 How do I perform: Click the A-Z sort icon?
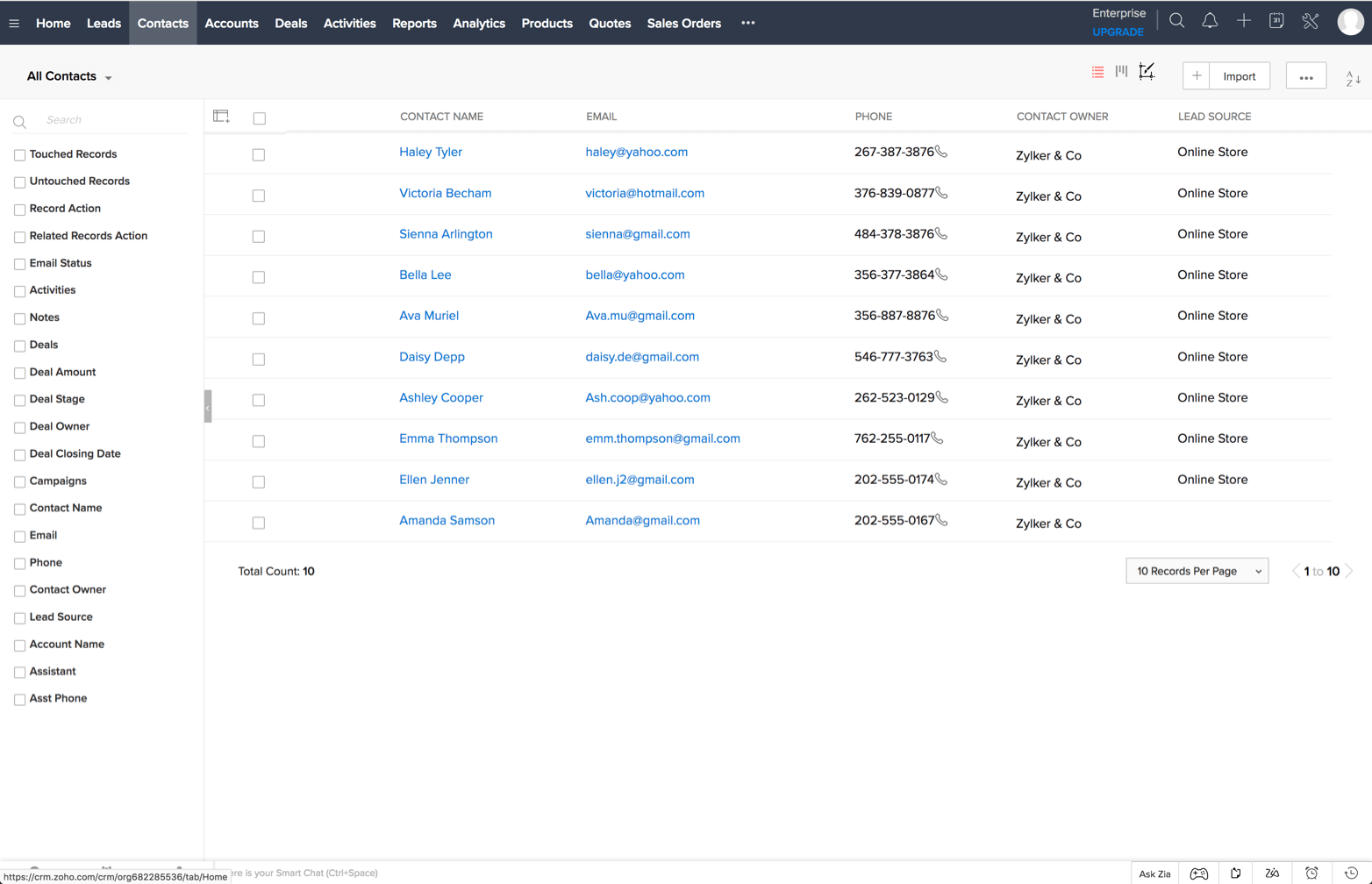[x=1353, y=79]
